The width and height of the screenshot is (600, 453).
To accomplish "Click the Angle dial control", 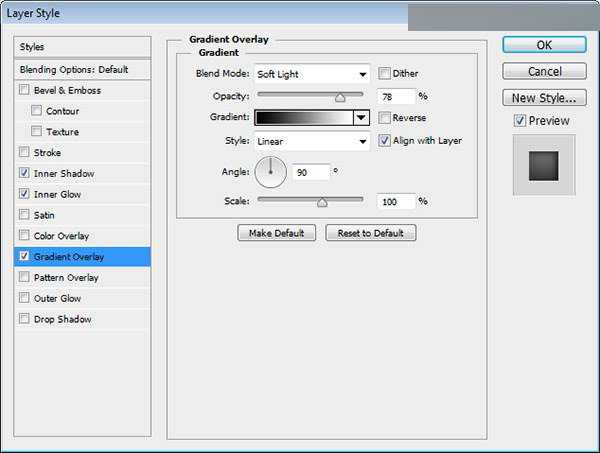I will click(270, 174).
